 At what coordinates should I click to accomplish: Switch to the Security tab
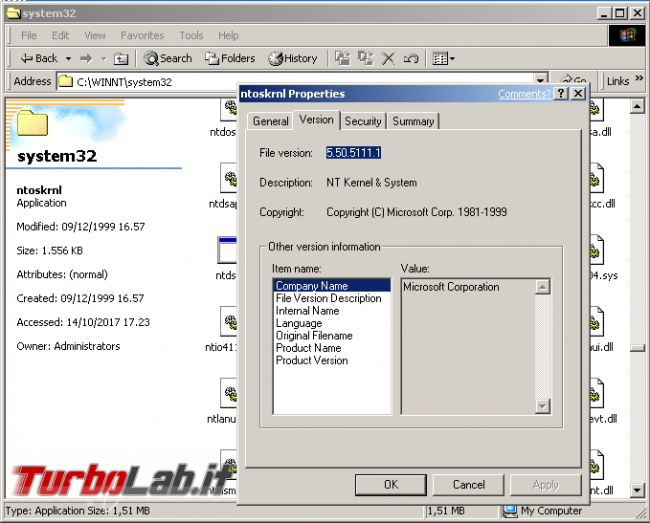363,121
